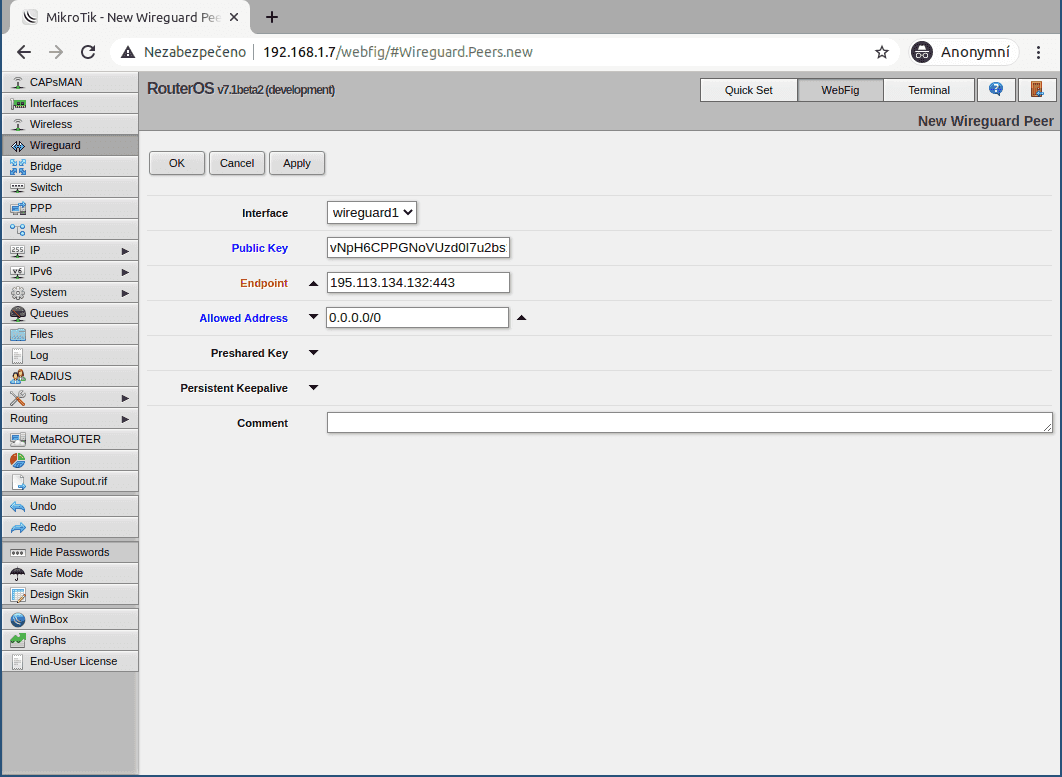Open the Mesh section
This screenshot has width=1062, height=777.
[70, 229]
